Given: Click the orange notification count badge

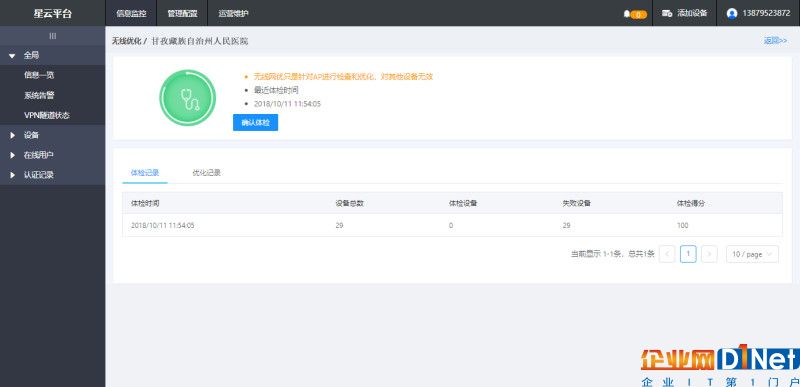Looking at the screenshot, I should click(638, 15).
